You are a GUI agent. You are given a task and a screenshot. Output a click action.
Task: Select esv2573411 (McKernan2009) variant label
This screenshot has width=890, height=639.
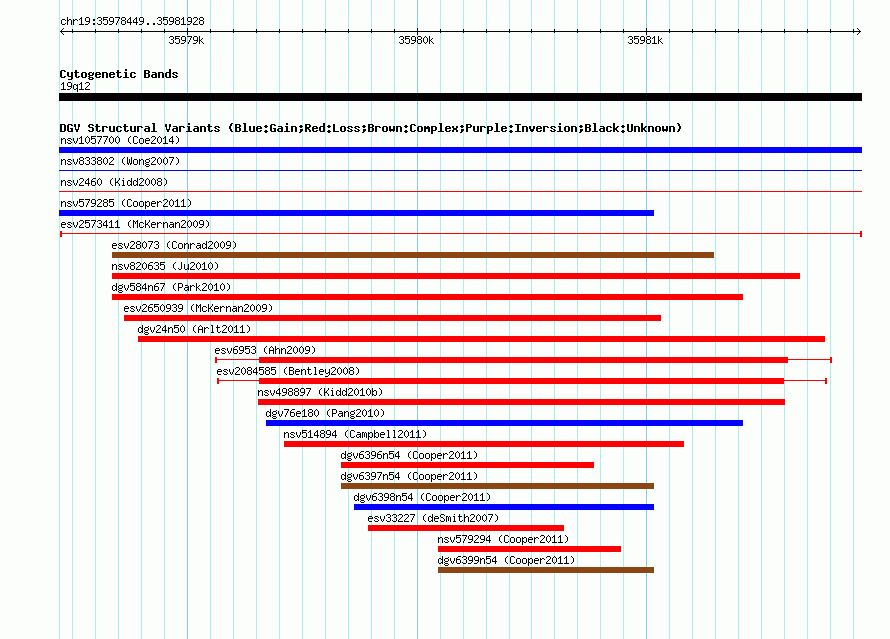tap(135, 224)
